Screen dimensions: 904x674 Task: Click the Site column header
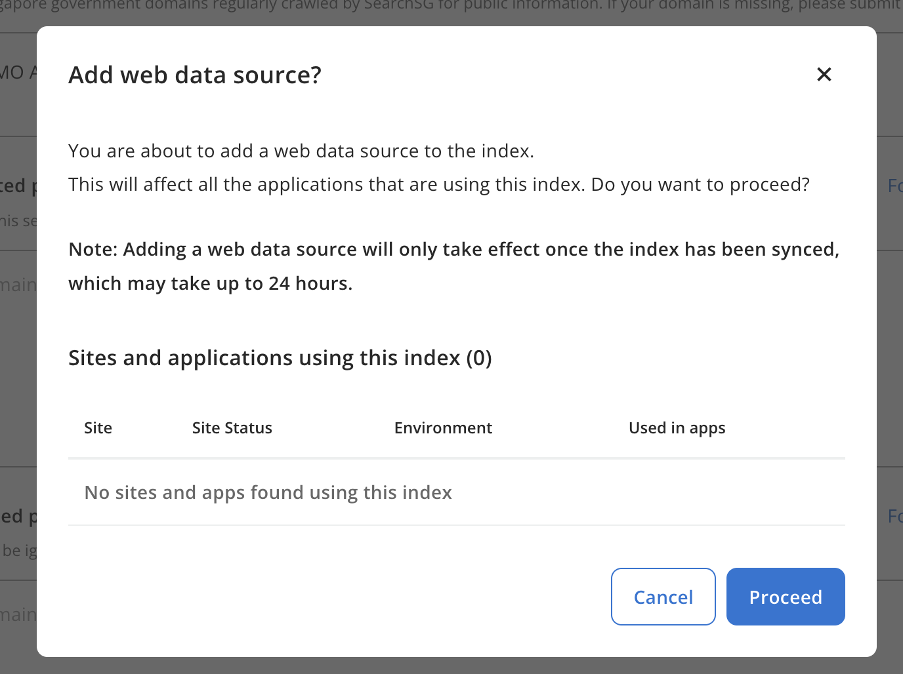coord(98,427)
